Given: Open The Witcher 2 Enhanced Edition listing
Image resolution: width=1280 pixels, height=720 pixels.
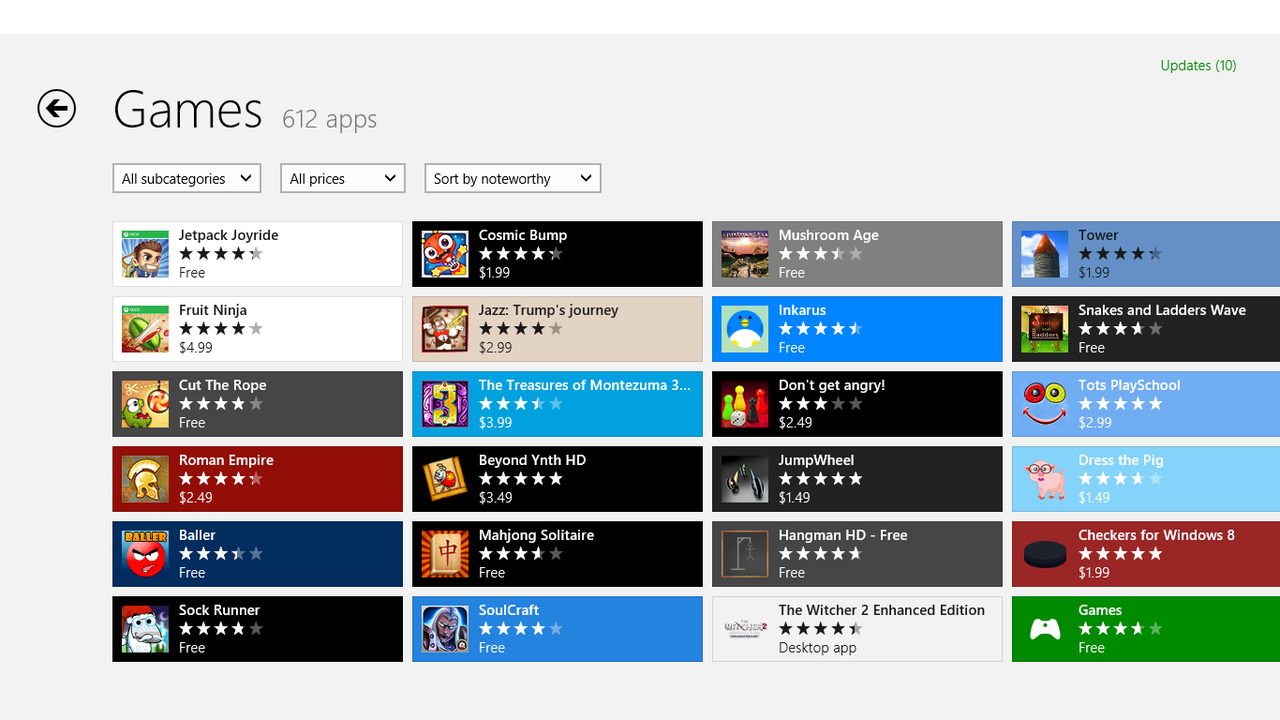Looking at the screenshot, I should [857, 629].
